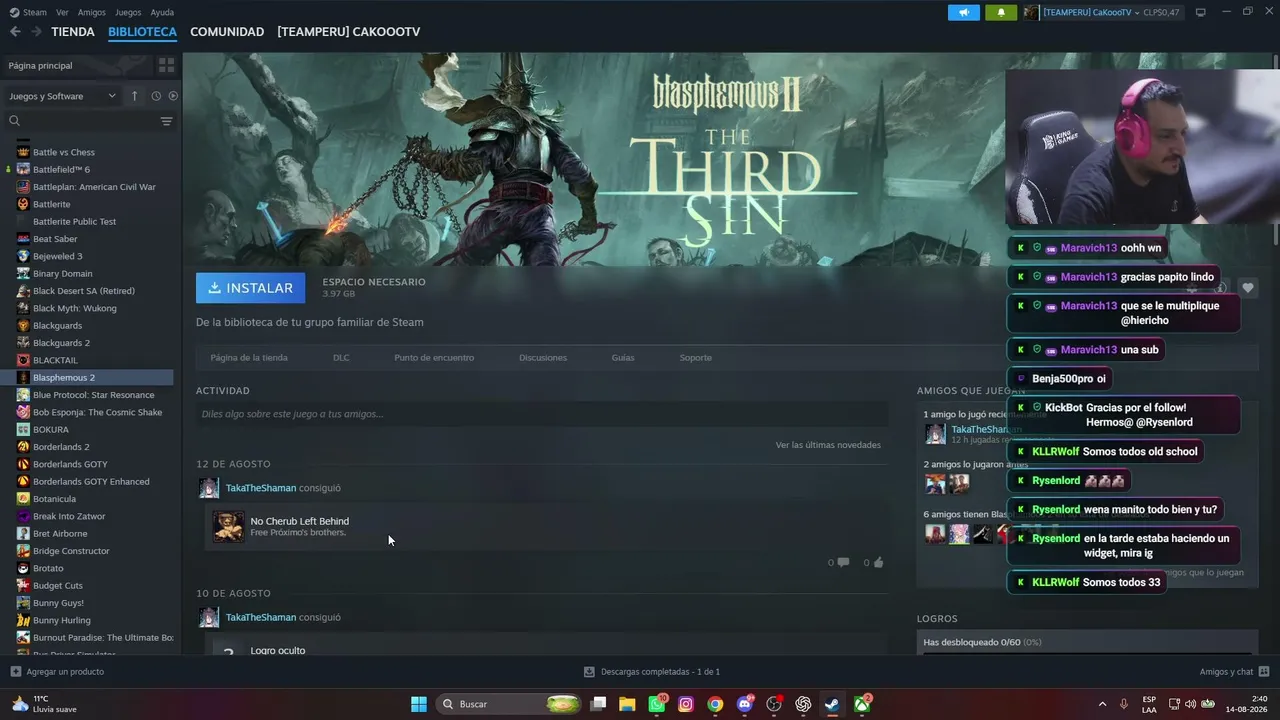1280x720 pixels.
Task: Click the downloads icon in the bottom bar
Action: [590, 672]
